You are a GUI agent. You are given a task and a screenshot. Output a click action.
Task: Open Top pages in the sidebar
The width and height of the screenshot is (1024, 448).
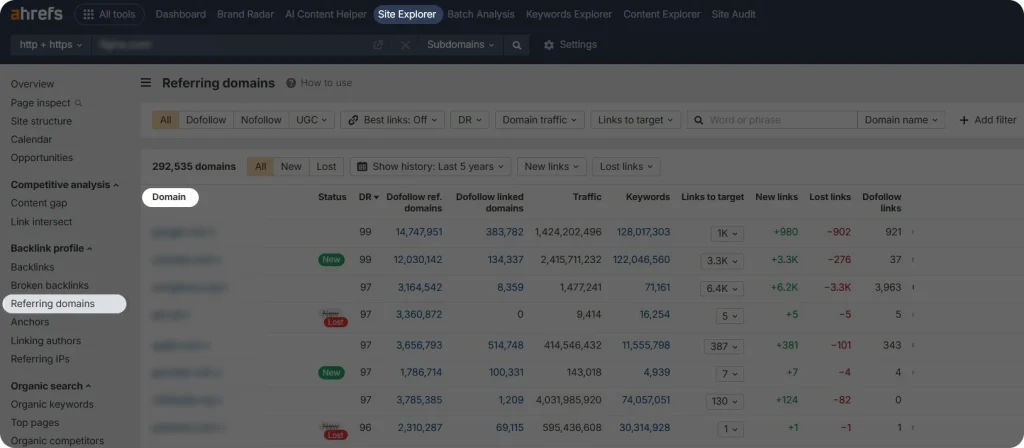(35, 423)
